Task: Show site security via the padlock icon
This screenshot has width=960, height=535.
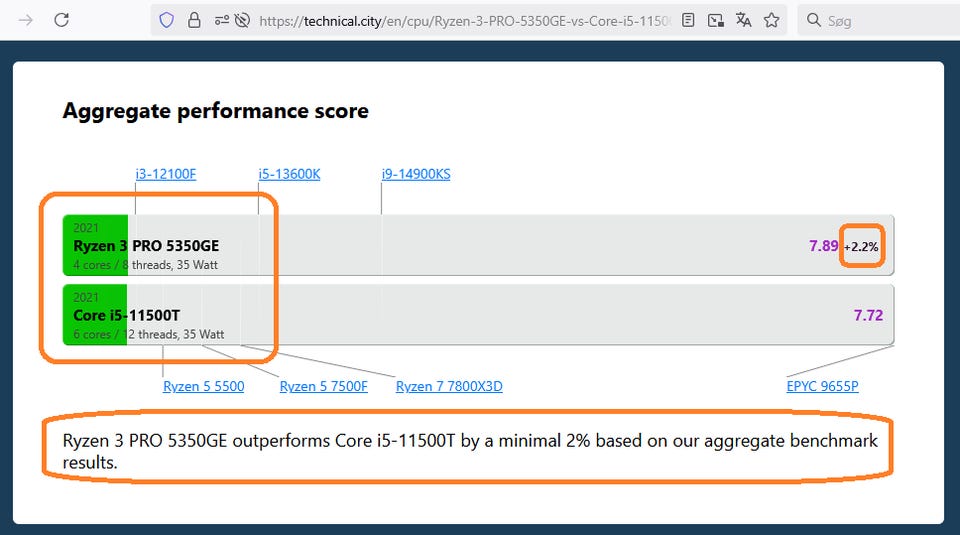Action: 194,20
